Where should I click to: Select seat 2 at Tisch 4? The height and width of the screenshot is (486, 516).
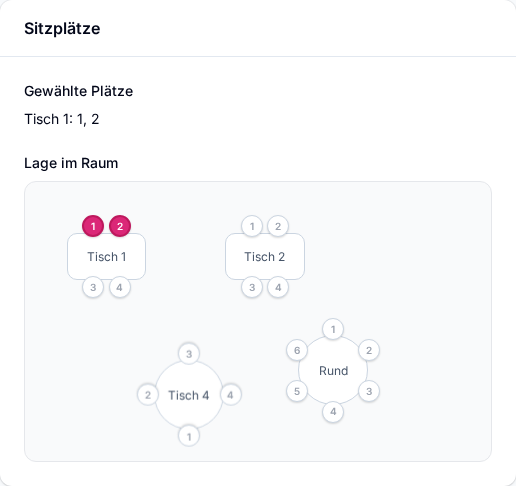click(148, 395)
